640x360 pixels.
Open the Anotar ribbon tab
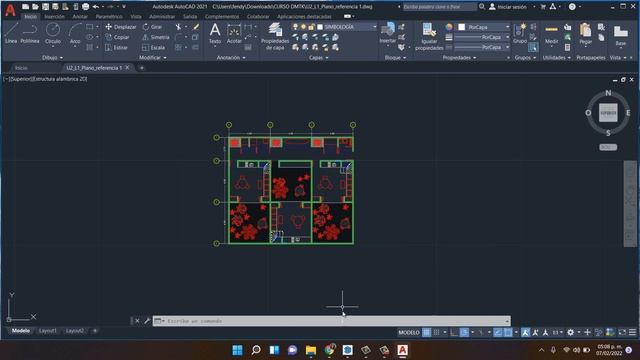[80, 16]
